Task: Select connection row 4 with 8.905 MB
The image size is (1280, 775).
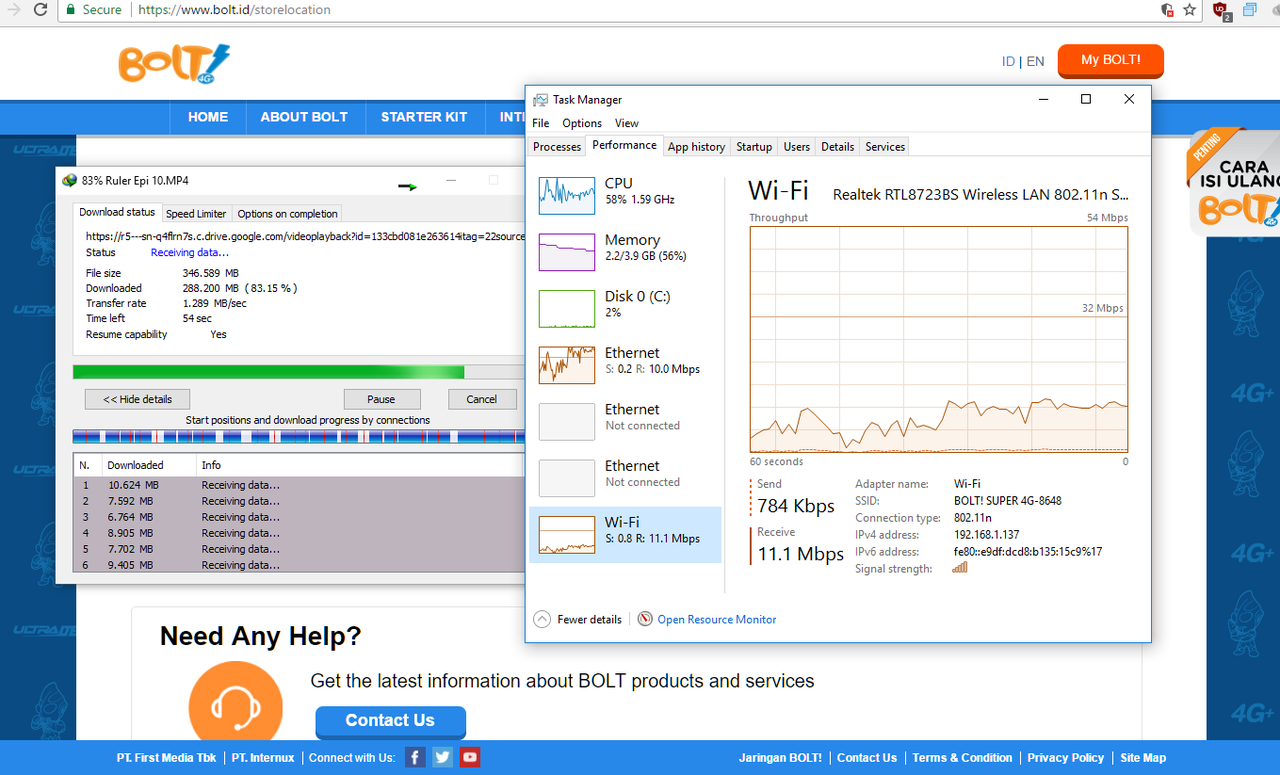Action: pyautogui.click(x=298, y=533)
